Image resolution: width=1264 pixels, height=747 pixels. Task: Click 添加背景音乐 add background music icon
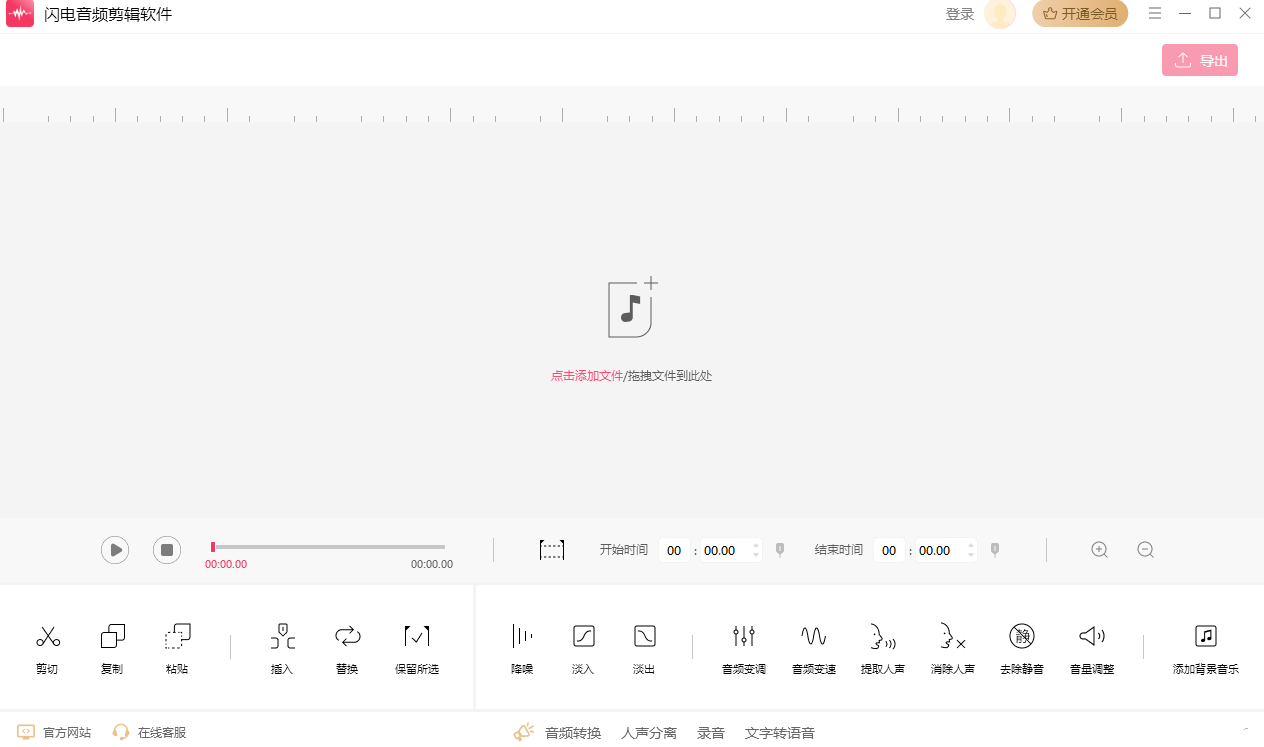pyautogui.click(x=1205, y=637)
